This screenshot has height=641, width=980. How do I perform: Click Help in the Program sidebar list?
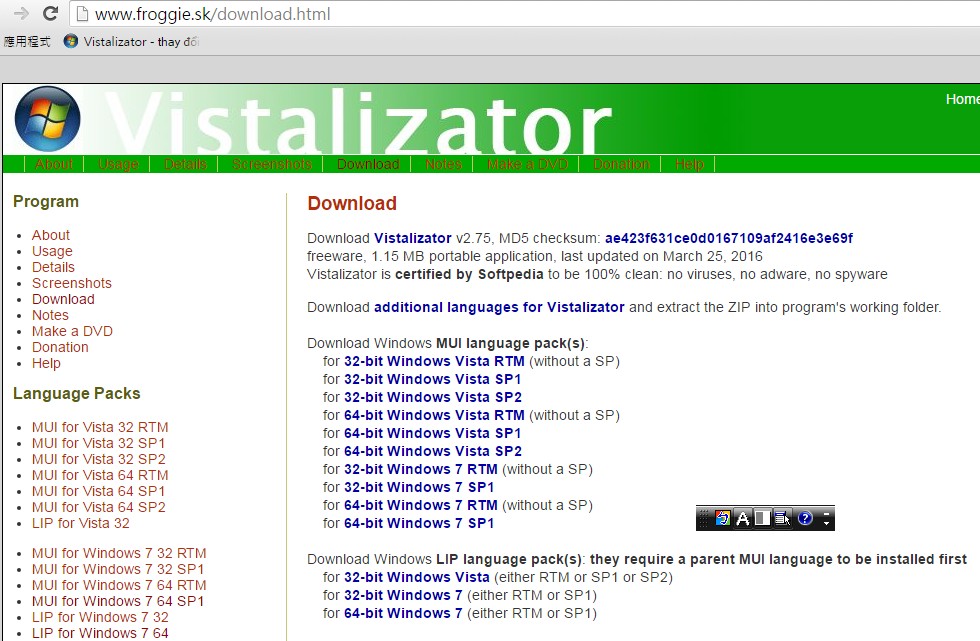click(46, 364)
